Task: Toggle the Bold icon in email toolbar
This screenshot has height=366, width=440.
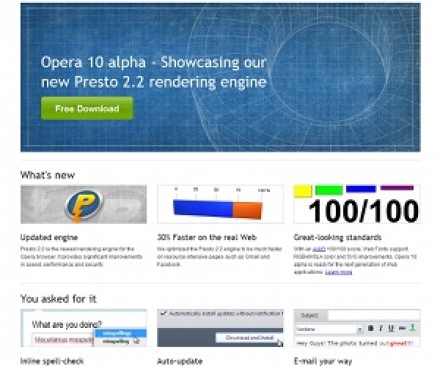Action: [x=370, y=328]
